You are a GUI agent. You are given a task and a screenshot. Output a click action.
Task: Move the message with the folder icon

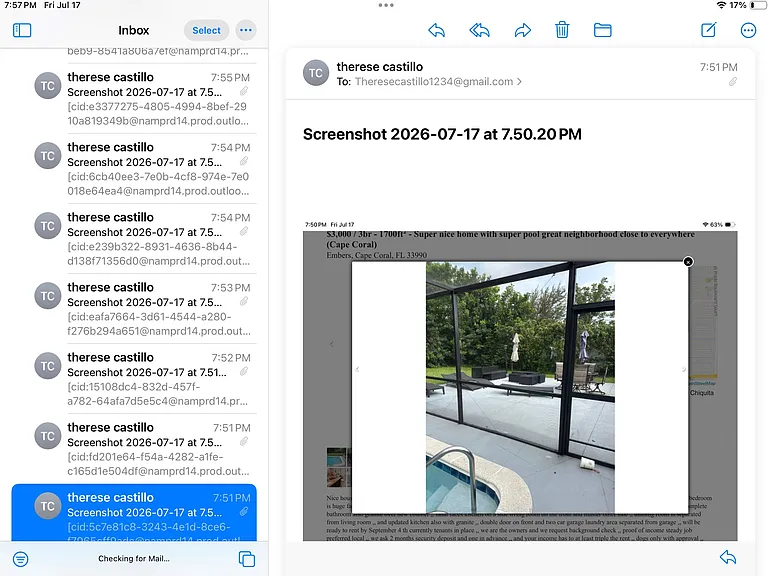[x=602, y=30]
